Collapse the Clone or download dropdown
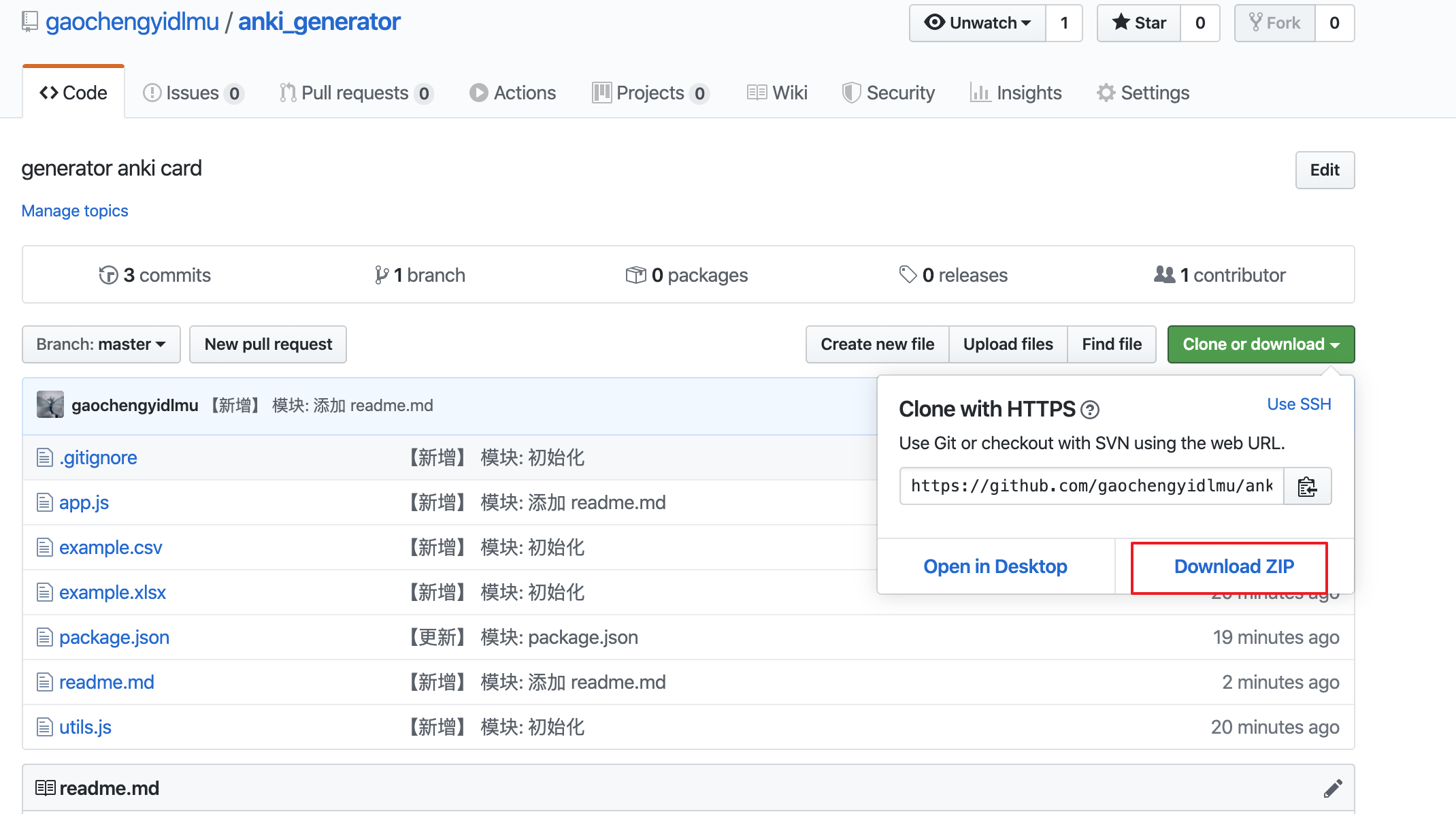 (1261, 344)
